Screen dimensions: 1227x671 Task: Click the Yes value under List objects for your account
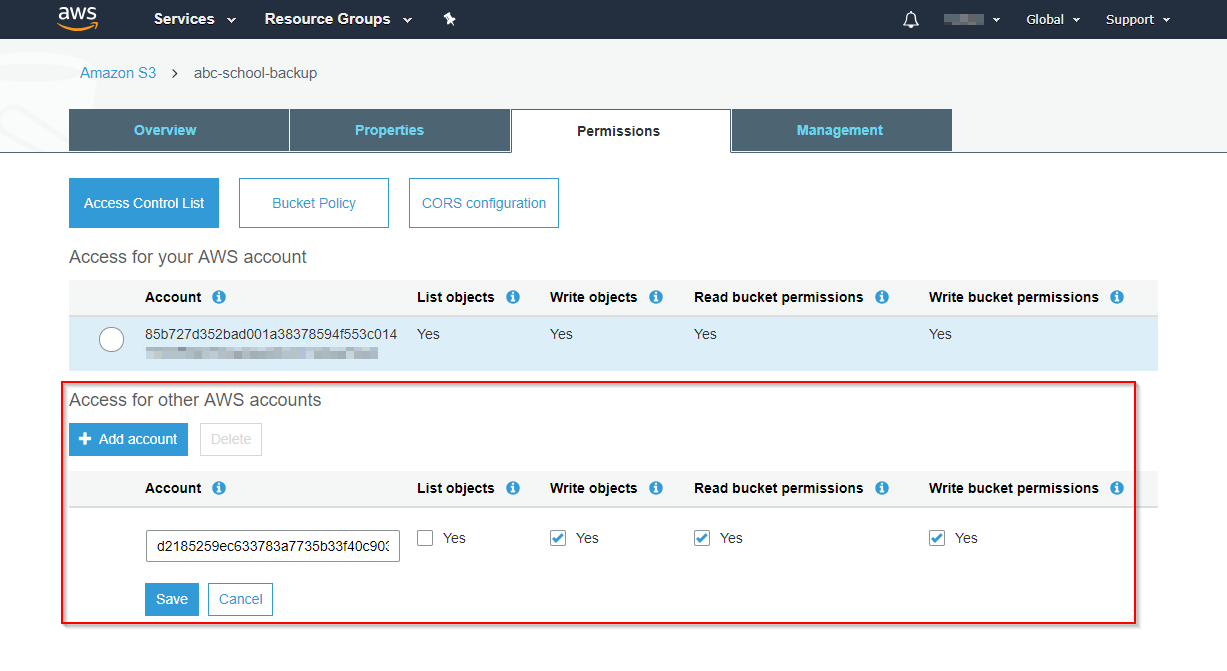428,334
